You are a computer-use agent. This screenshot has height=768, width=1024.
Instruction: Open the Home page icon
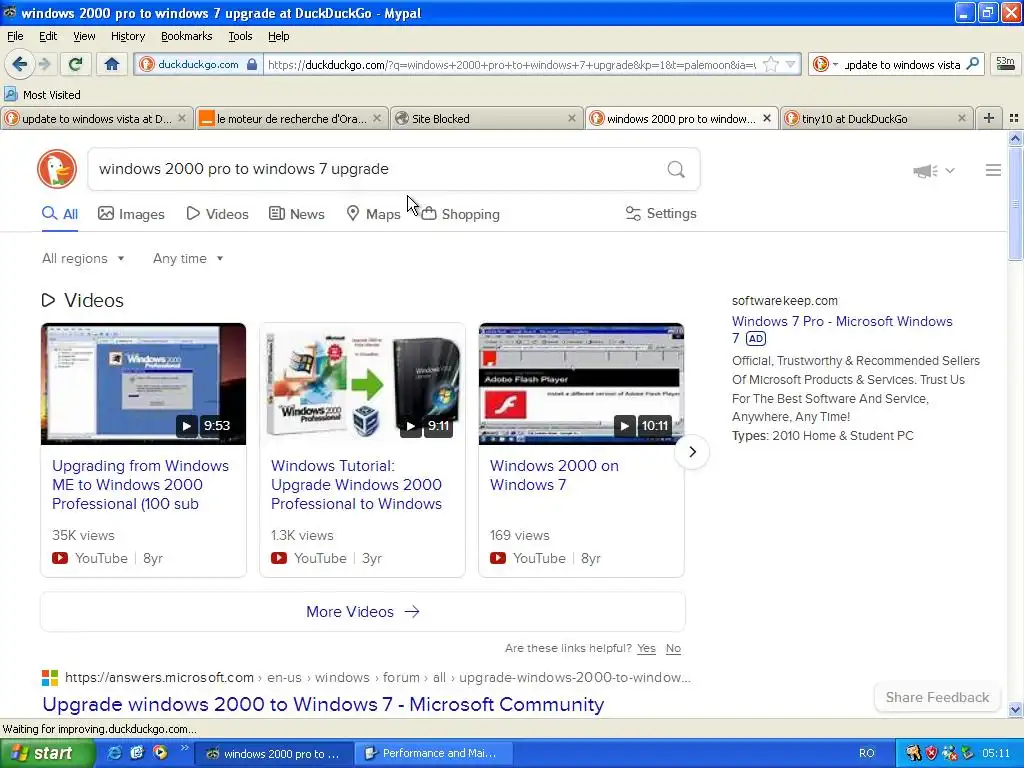click(112, 64)
